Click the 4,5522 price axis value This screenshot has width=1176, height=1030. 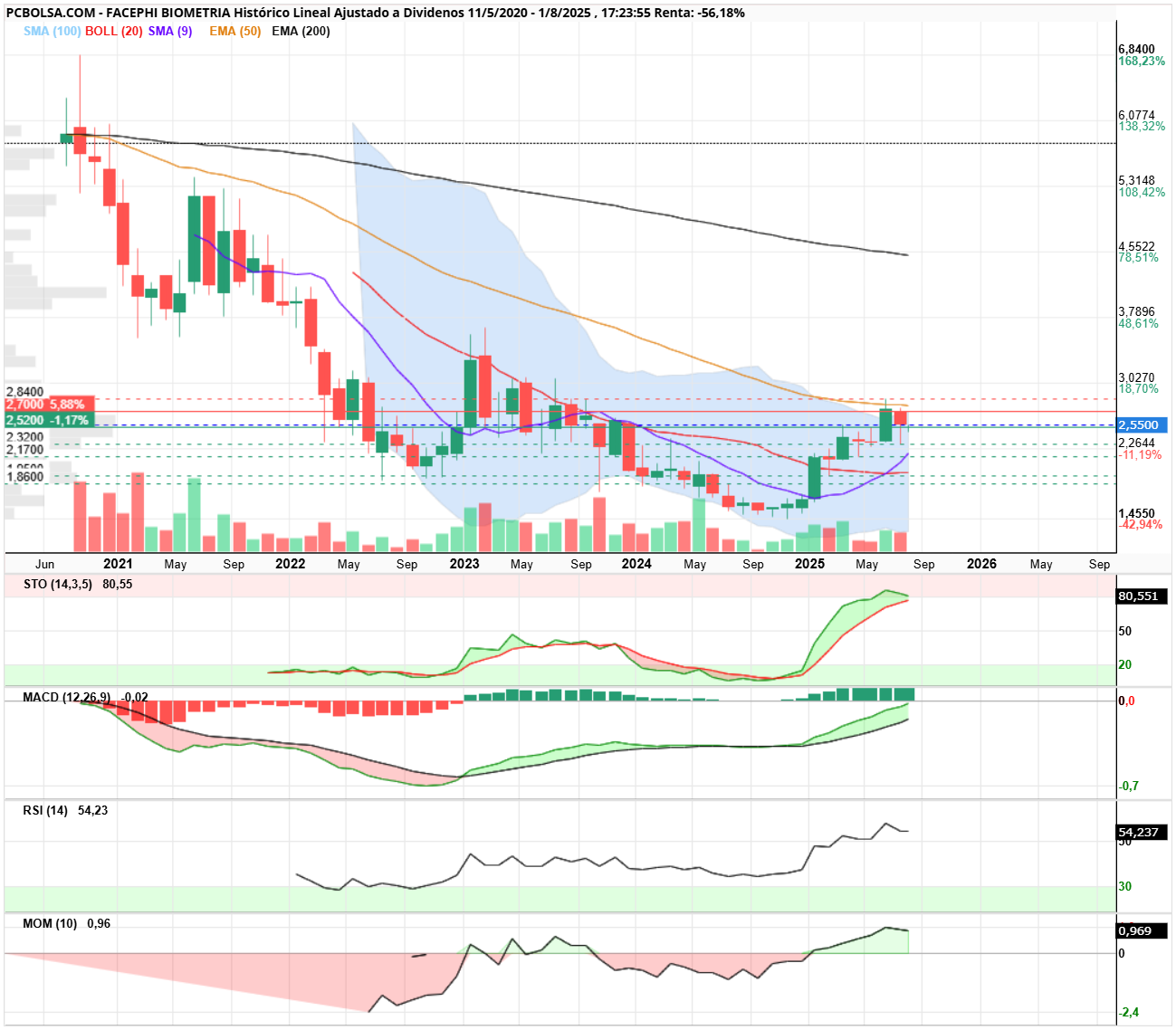1136,246
